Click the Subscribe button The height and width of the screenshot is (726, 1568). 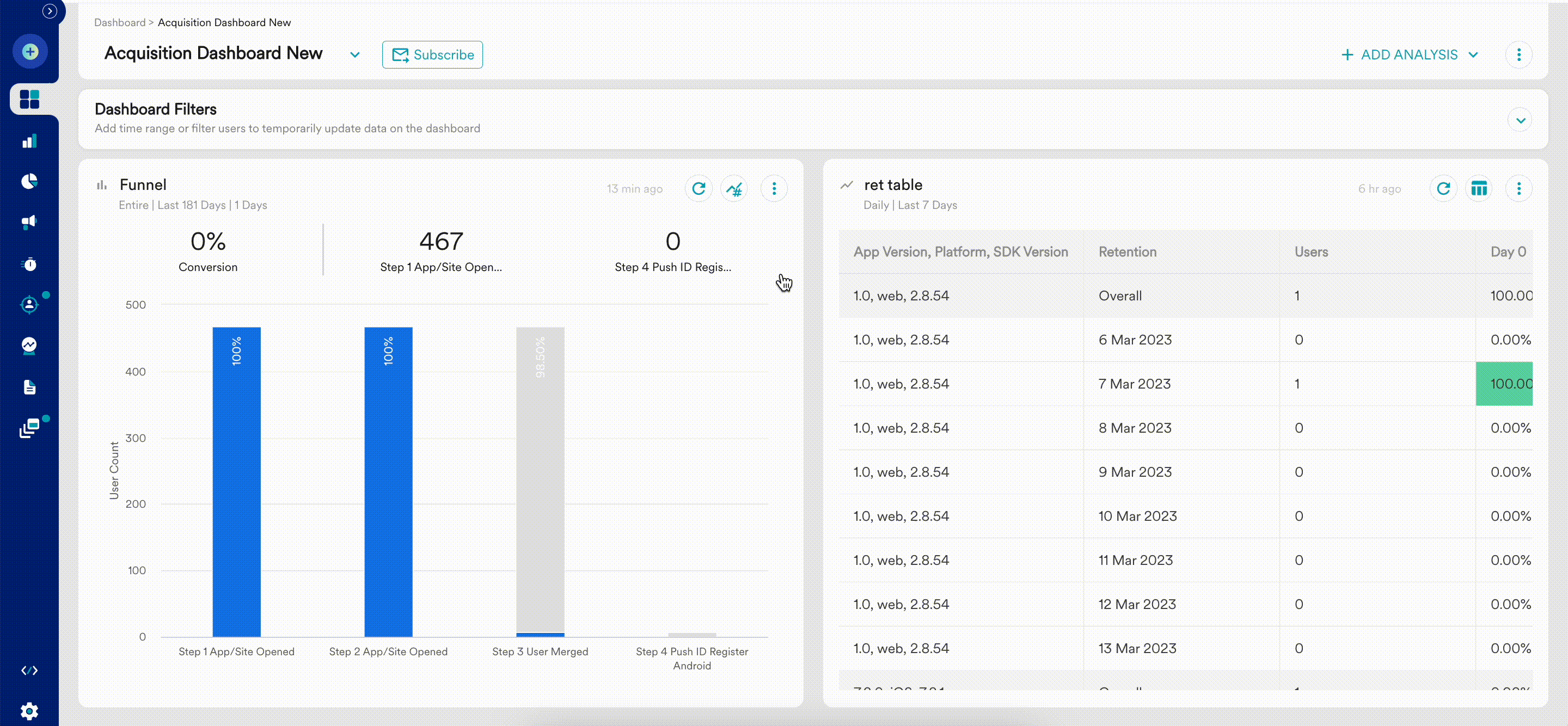tap(432, 55)
